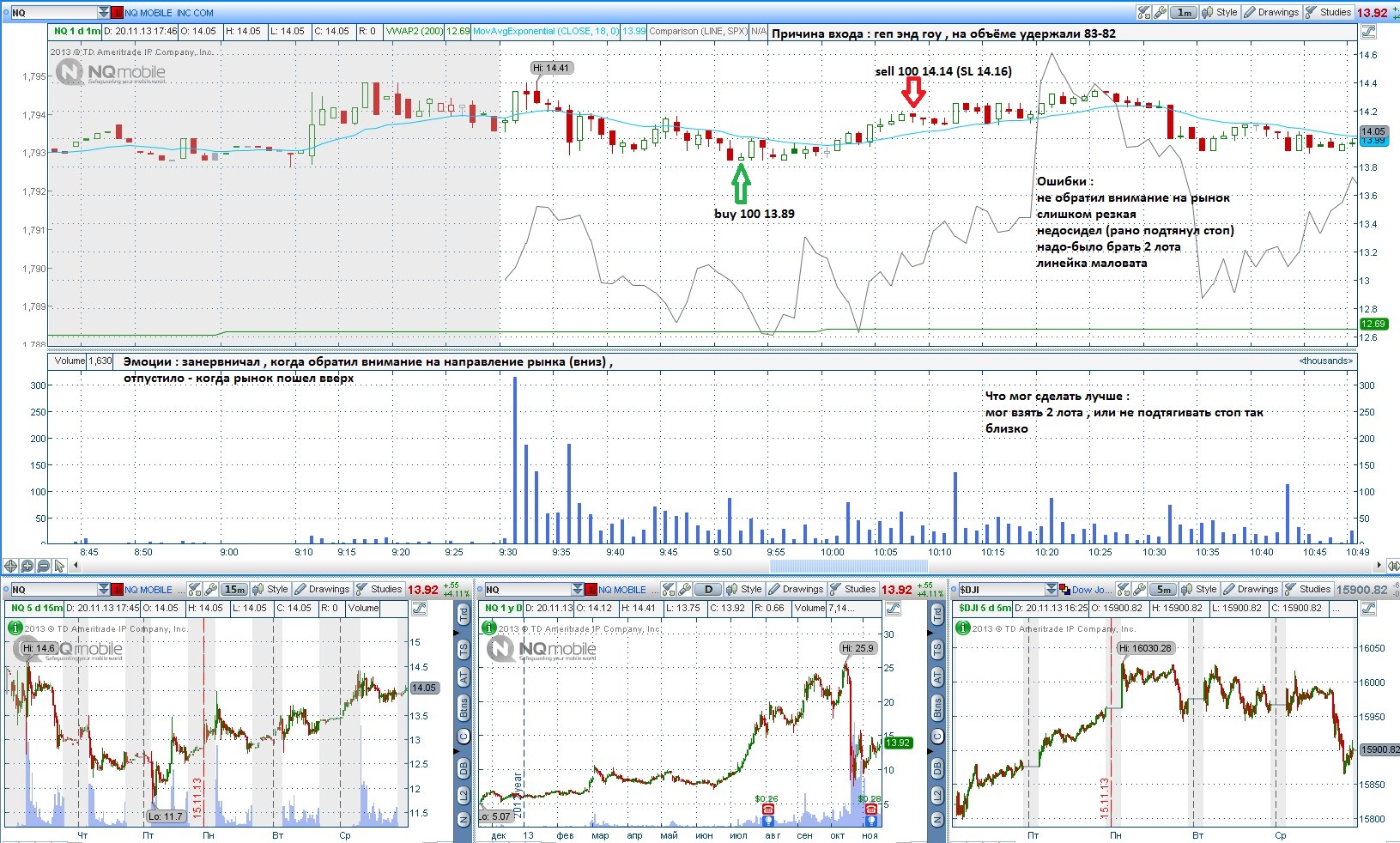1400x843 pixels.
Task: Click the Dow Jo... description link
Action: coord(1091,590)
